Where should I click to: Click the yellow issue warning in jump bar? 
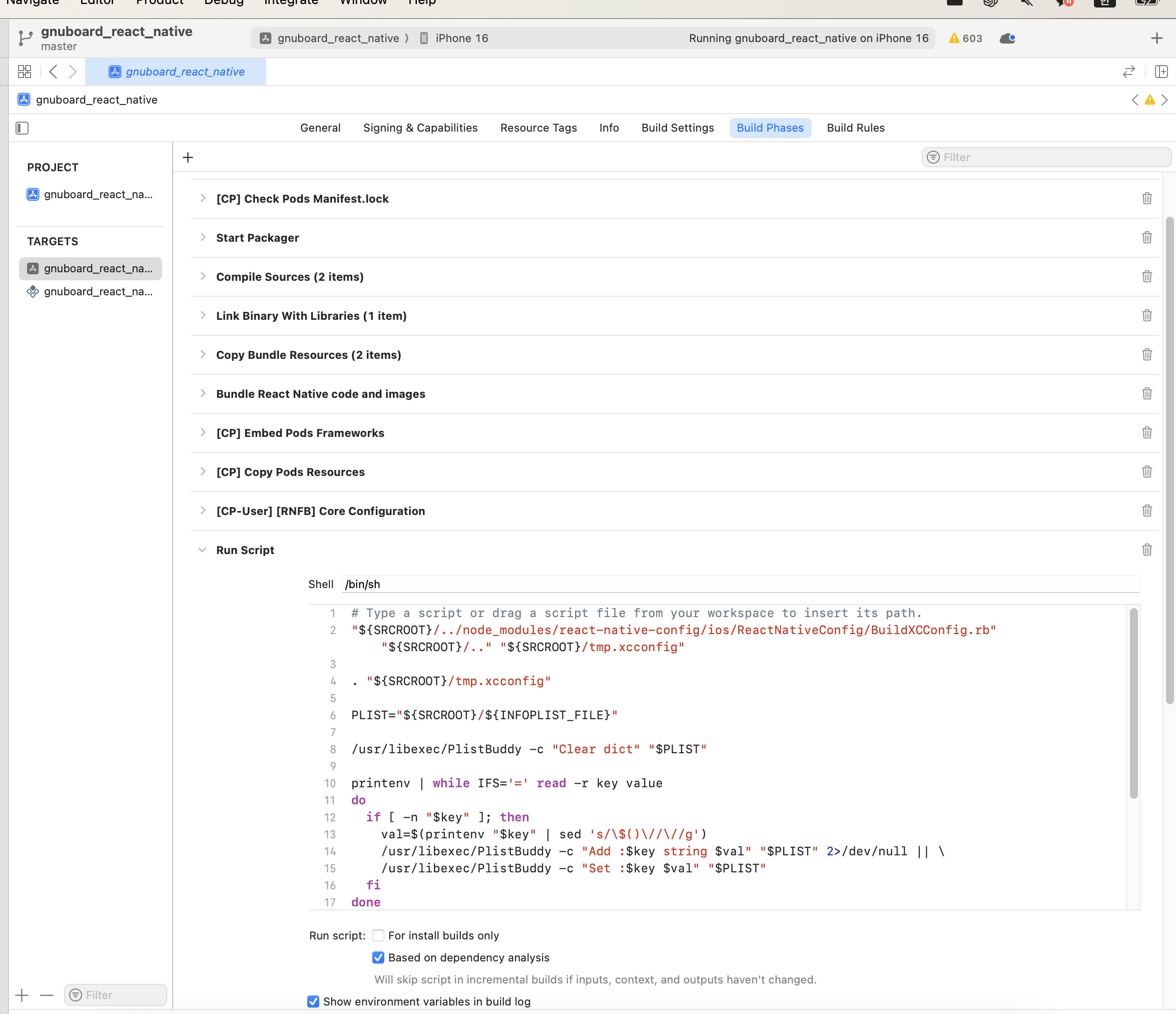[x=1150, y=100]
